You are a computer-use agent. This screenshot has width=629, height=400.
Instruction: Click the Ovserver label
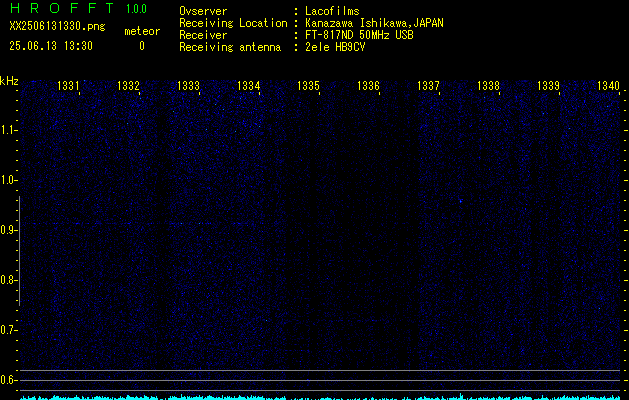tap(203, 11)
